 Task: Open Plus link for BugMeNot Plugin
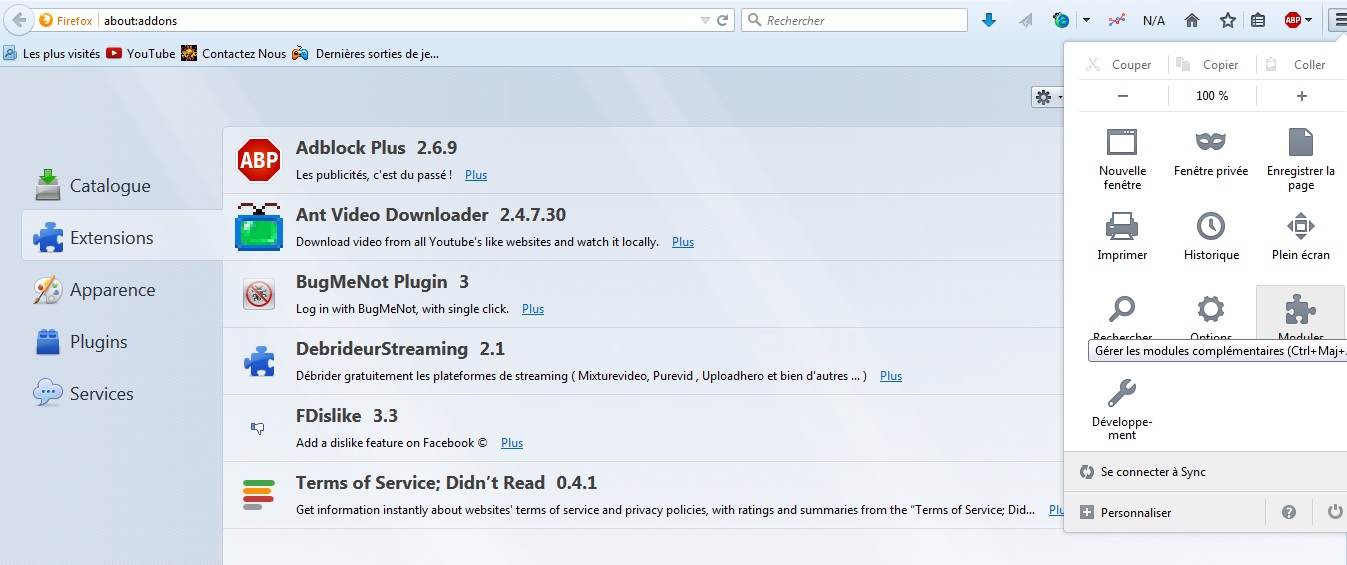533,309
